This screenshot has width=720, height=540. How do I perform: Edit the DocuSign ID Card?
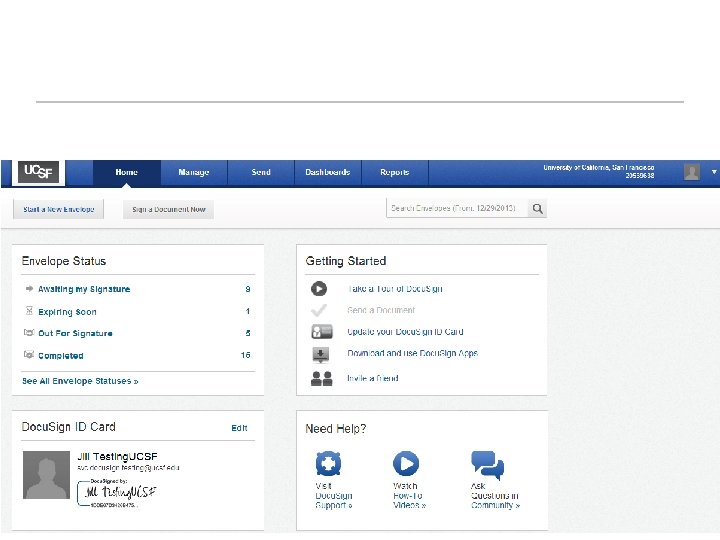tap(239, 428)
